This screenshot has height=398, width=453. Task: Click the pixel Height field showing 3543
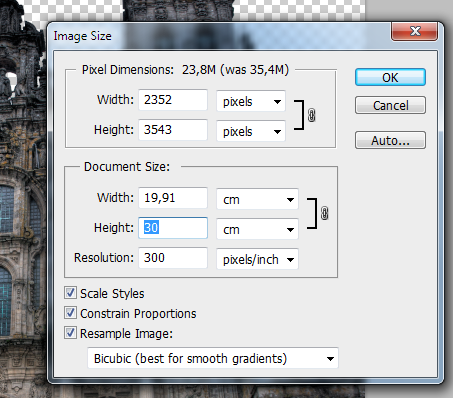click(x=173, y=130)
